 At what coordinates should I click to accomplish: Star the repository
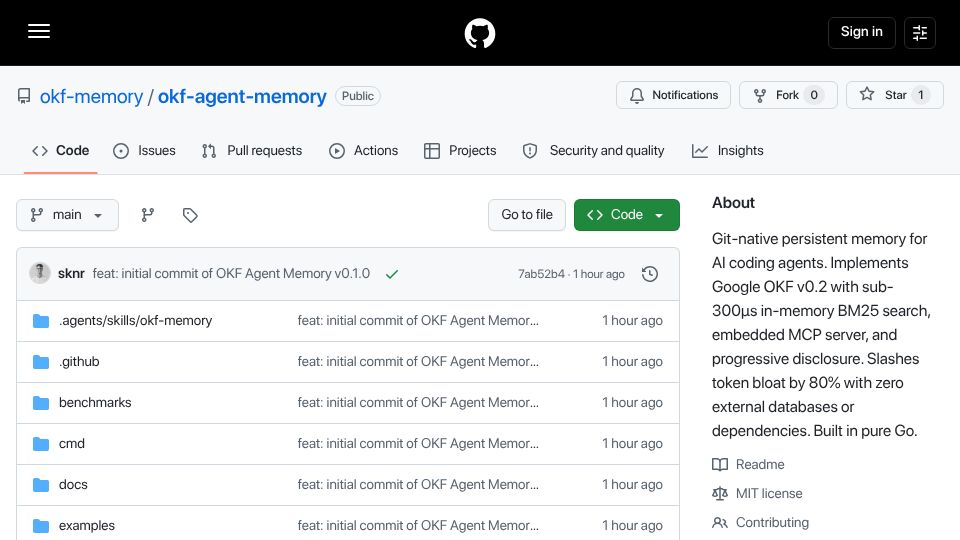(894, 95)
